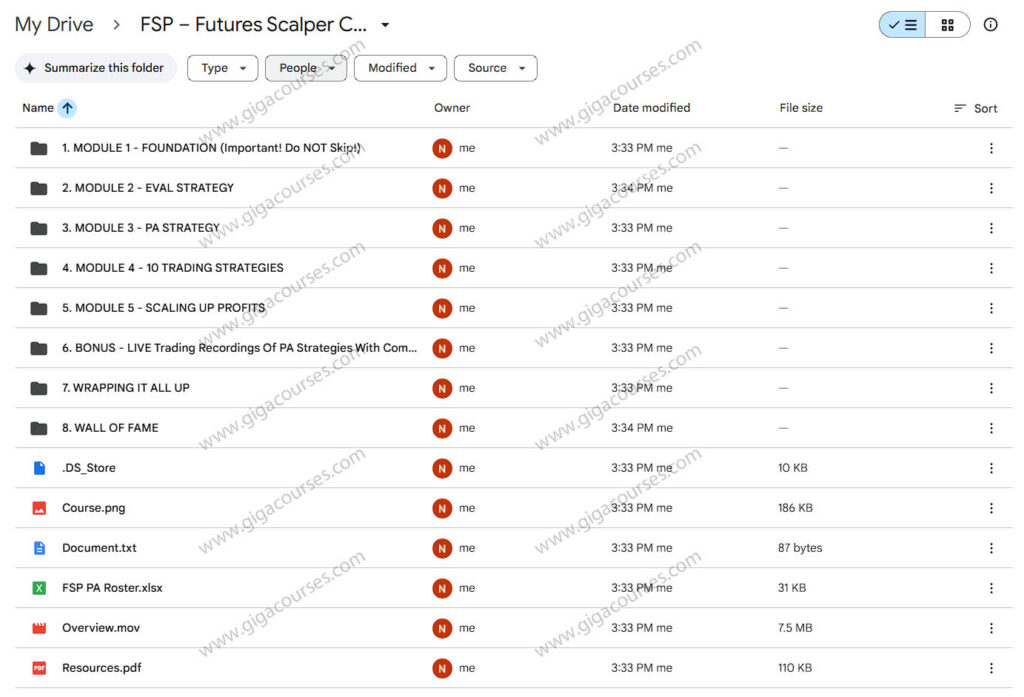Viewport: 1024px width, 697px height.
Task: Switch to grid view layout
Action: tap(946, 24)
